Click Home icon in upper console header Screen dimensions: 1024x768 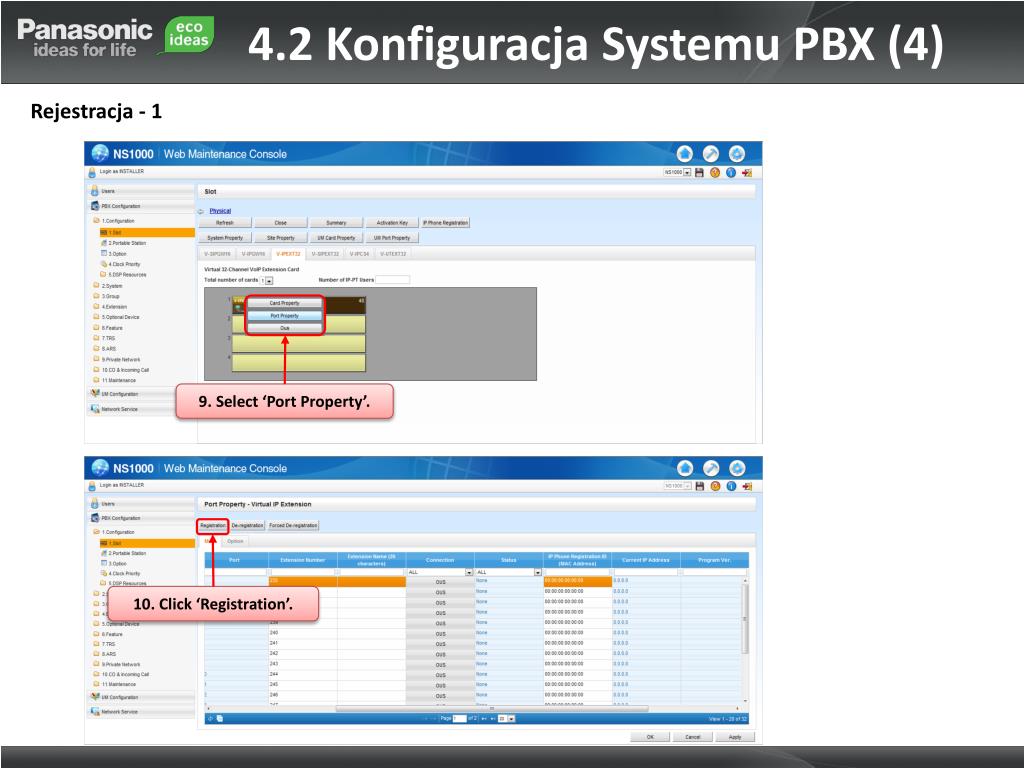(x=684, y=153)
